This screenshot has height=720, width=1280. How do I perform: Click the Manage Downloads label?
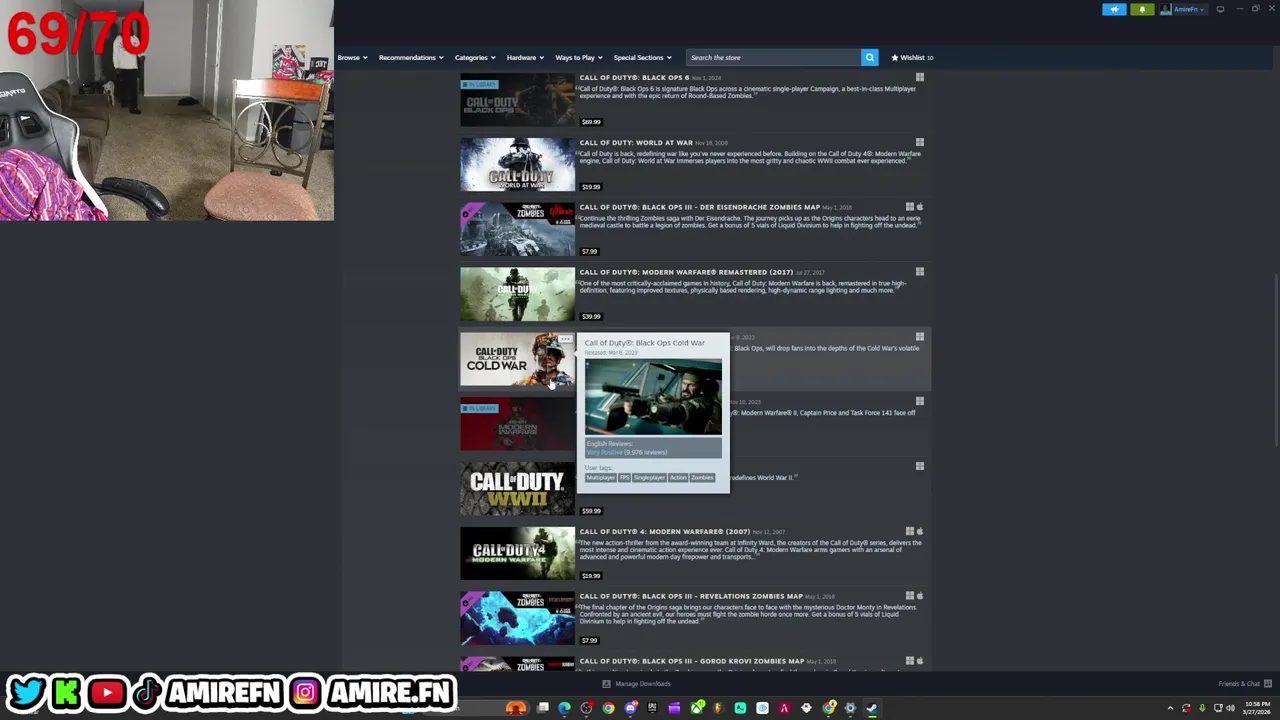pos(643,684)
